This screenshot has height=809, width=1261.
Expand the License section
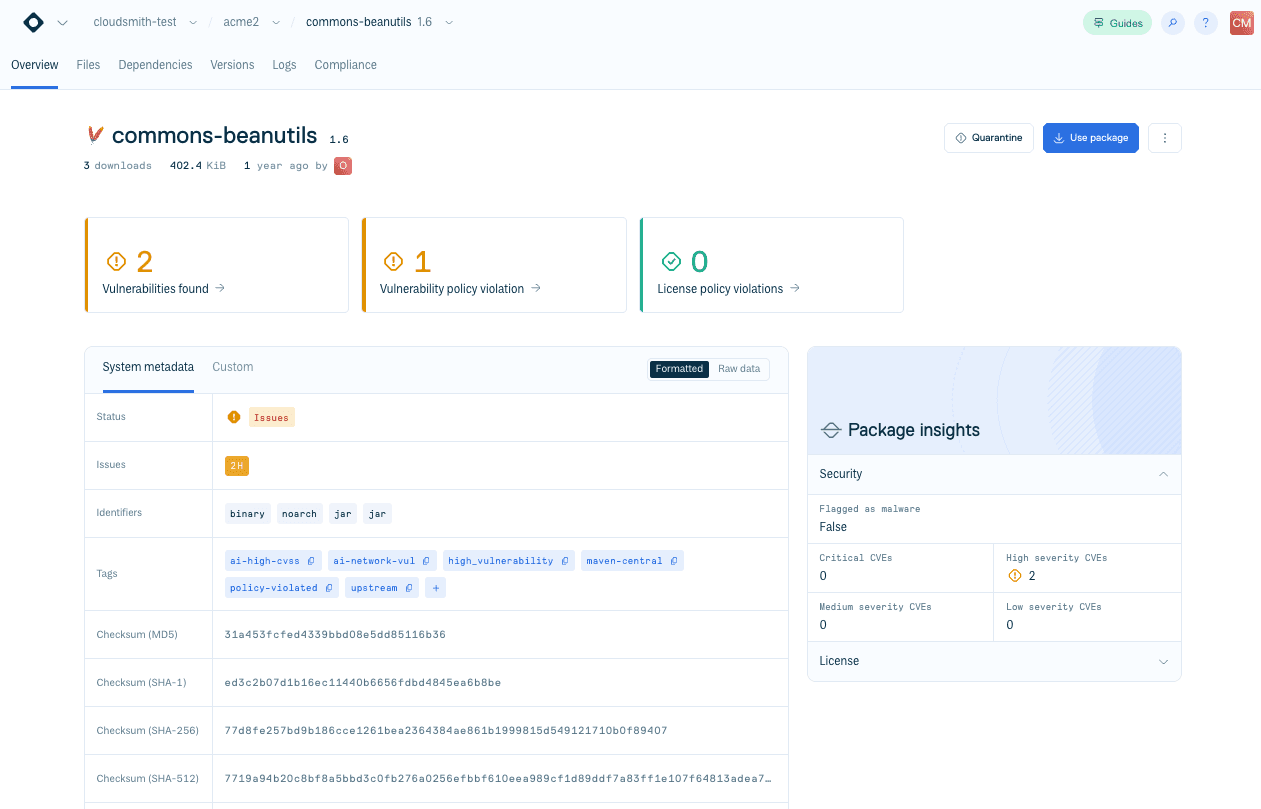(x=1163, y=662)
